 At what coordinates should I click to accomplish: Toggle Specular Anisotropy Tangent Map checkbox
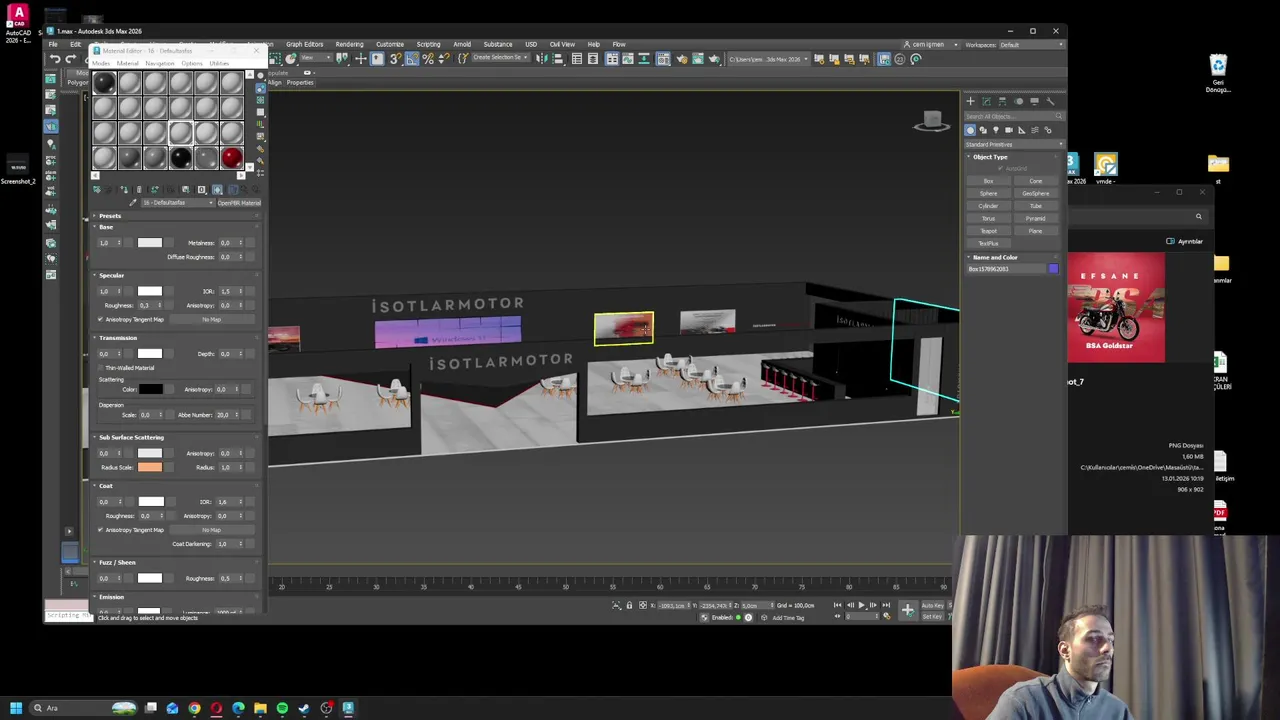100,319
